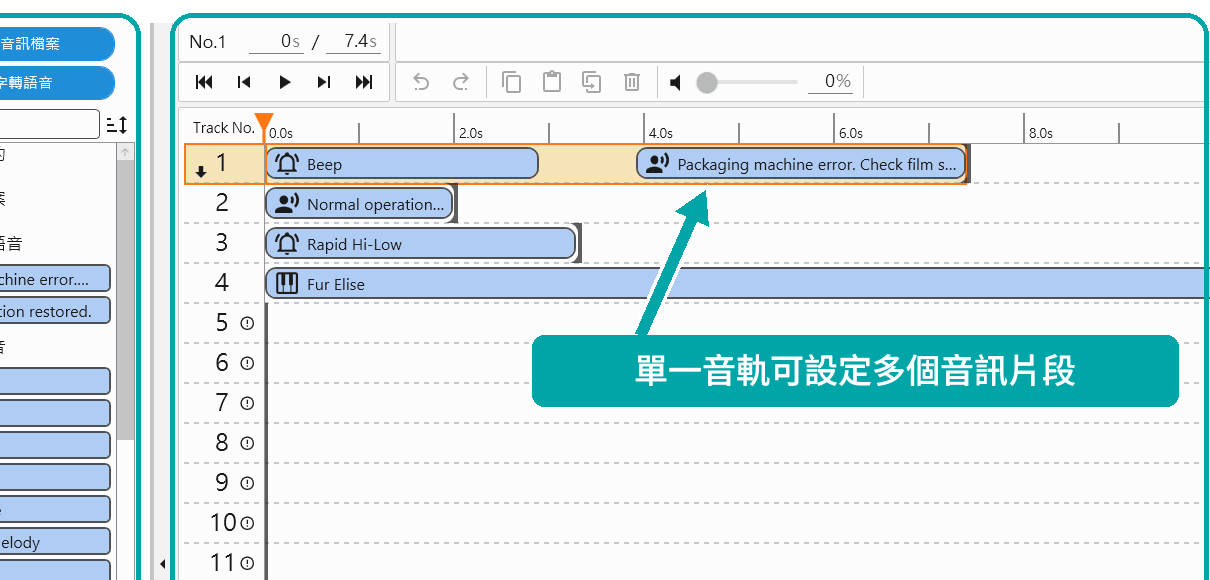Jump to the very start of playback

(204, 82)
